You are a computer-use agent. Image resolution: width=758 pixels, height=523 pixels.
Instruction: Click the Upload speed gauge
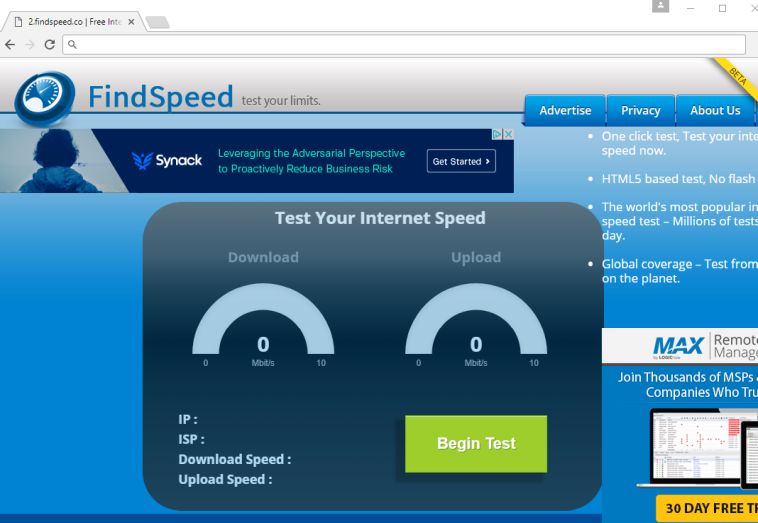coord(476,319)
